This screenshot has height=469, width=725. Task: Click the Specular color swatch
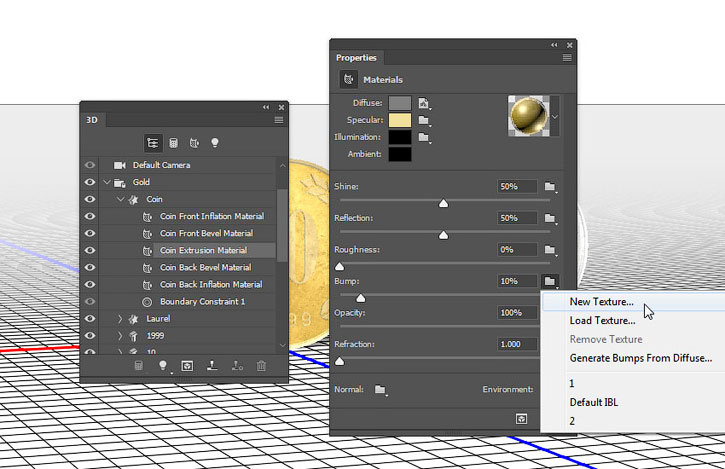pyautogui.click(x=400, y=119)
